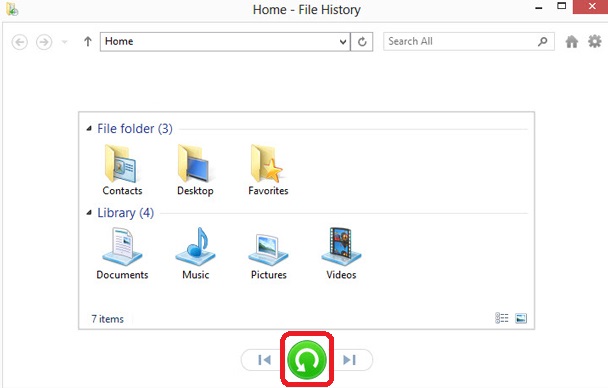Open the Documents library
The width and height of the screenshot is (608, 388).
point(122,254)
